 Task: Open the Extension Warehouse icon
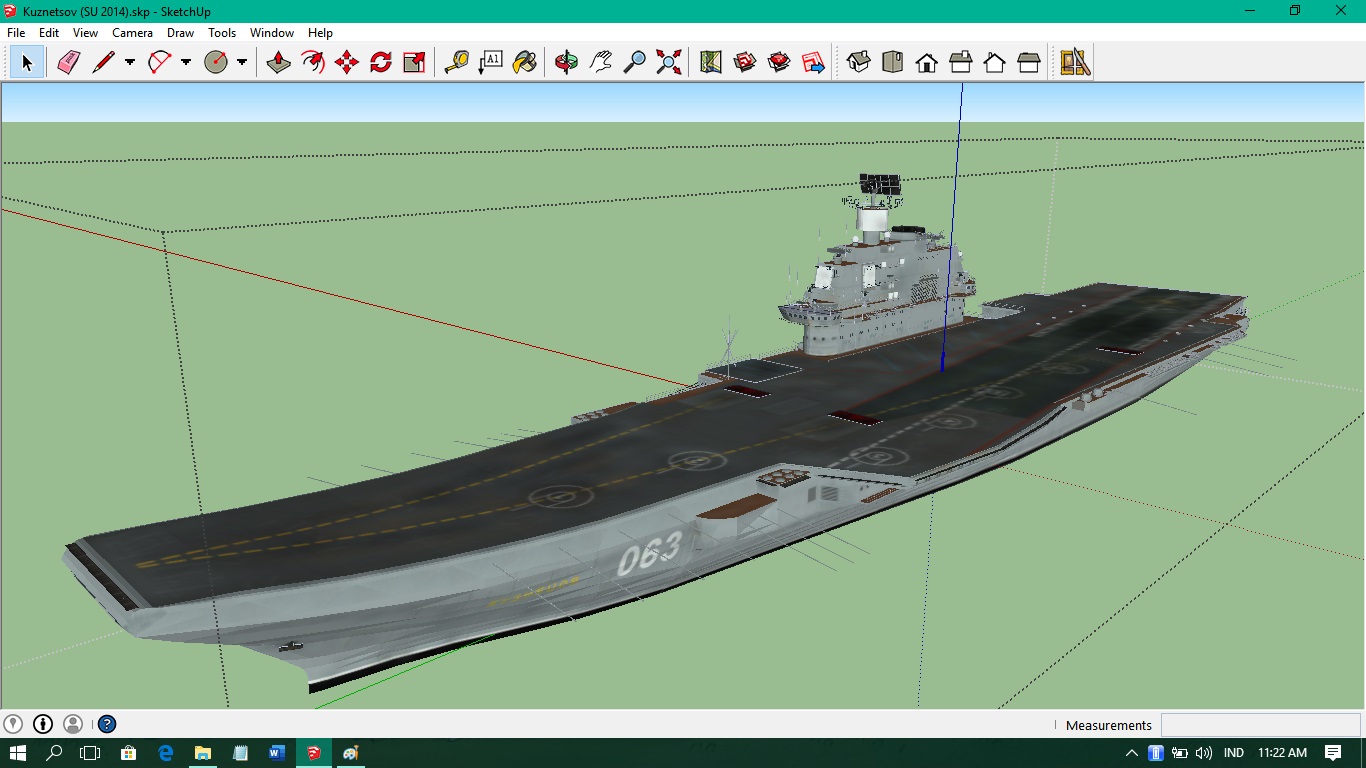point(813,62)
